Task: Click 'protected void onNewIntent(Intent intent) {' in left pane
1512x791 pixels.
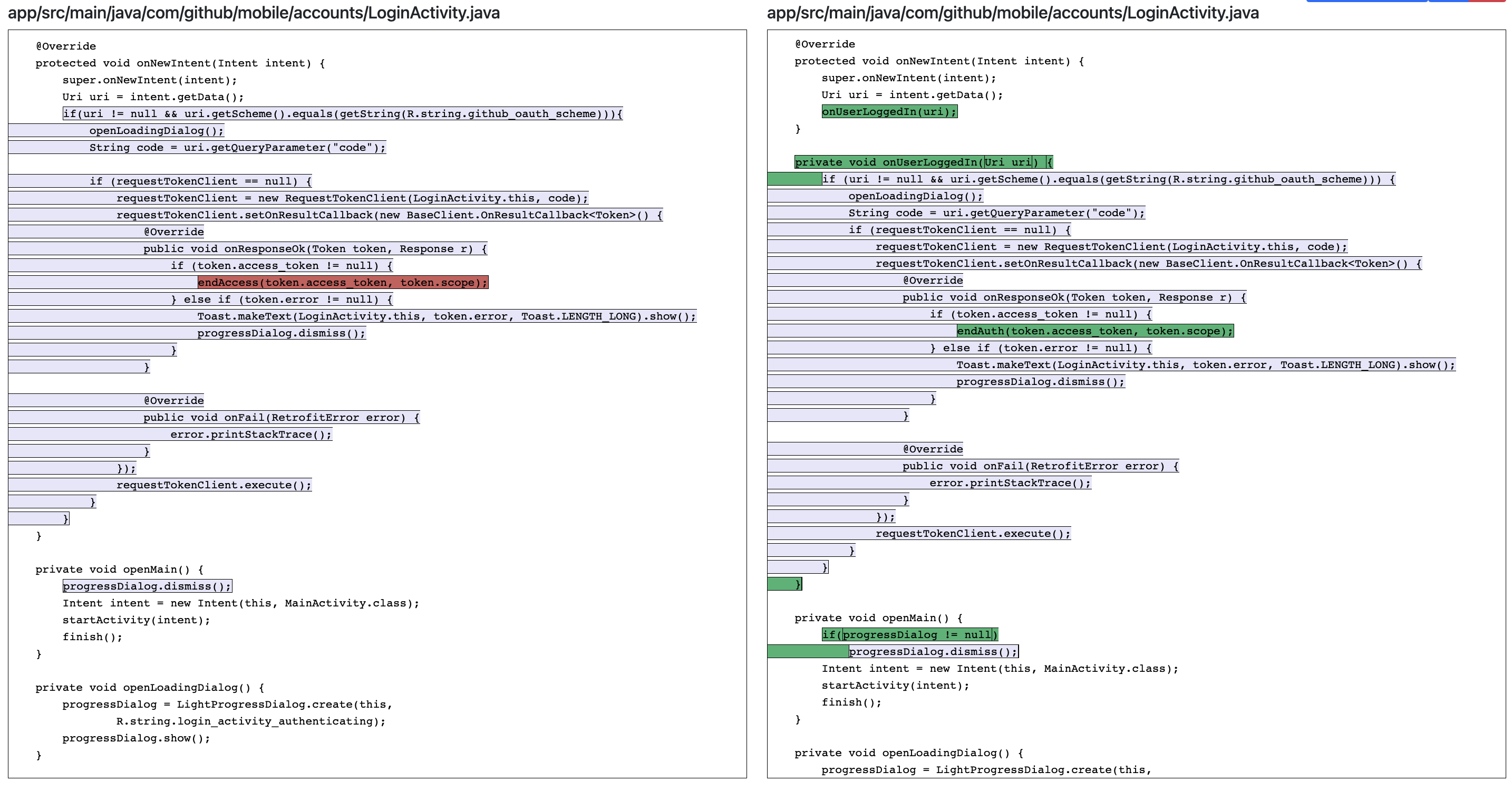Action: click(180, 63)
